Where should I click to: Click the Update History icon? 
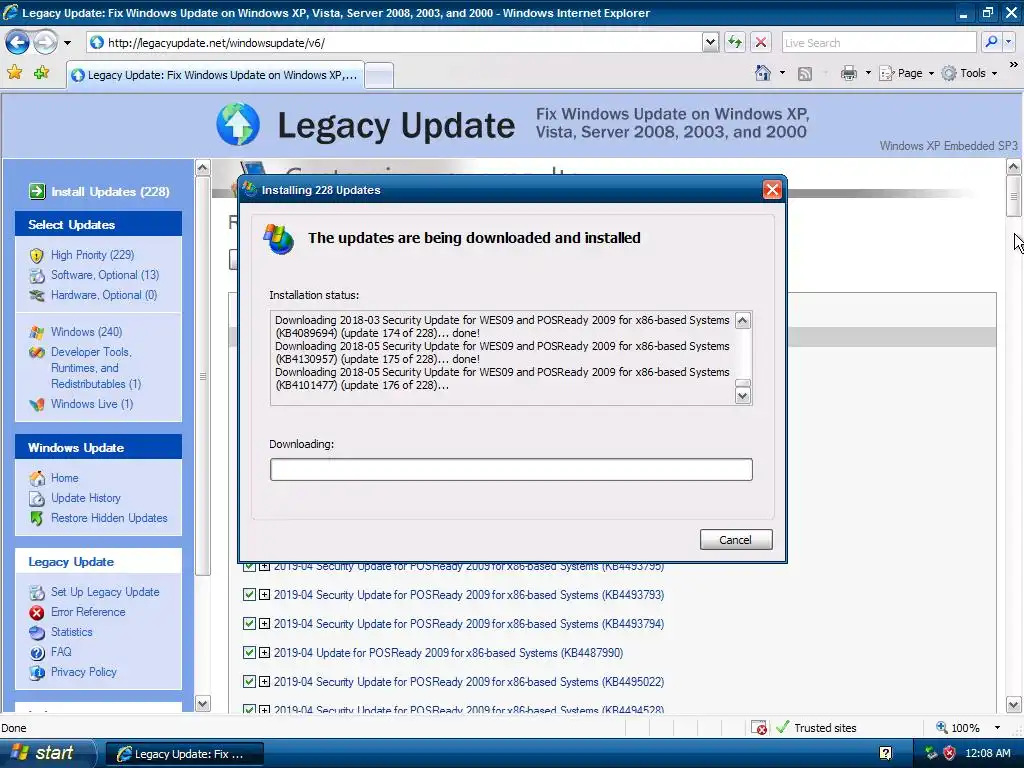click(37, 498)
